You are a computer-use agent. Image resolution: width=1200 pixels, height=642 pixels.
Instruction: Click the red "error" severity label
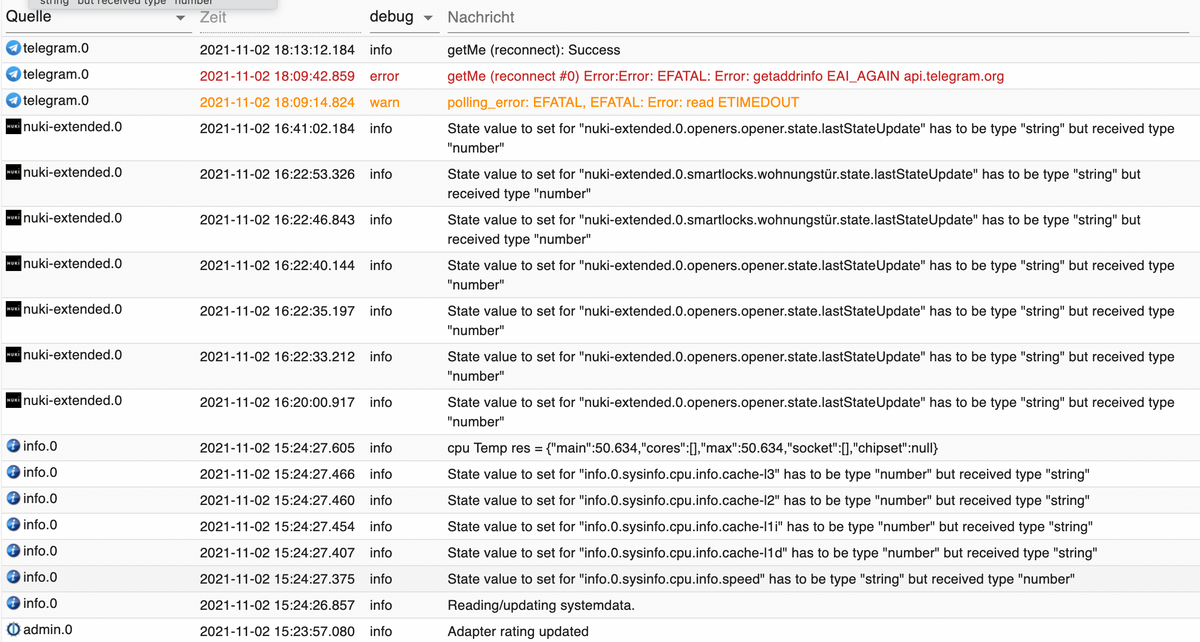(384, 76)
